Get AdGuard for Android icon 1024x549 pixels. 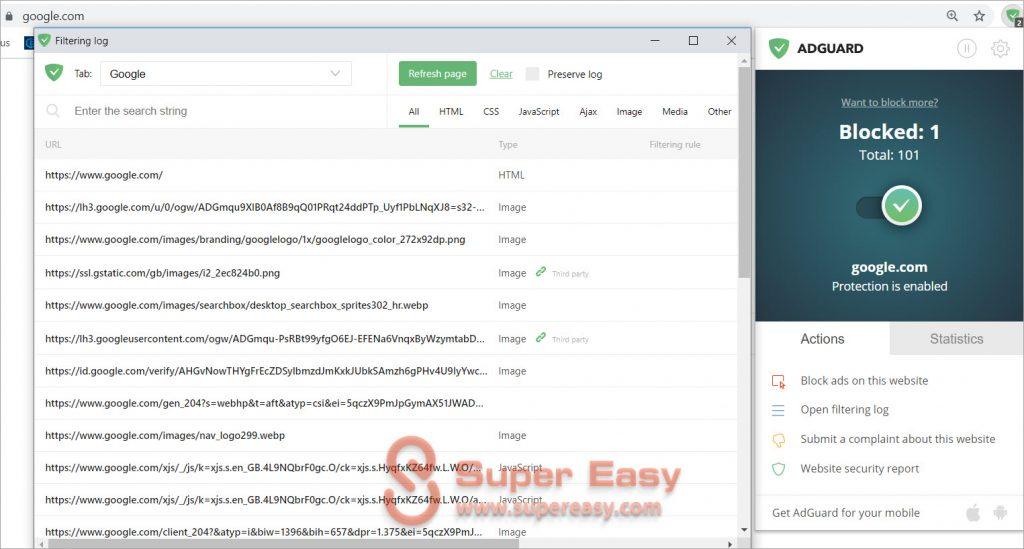[x=1000, y=513]
